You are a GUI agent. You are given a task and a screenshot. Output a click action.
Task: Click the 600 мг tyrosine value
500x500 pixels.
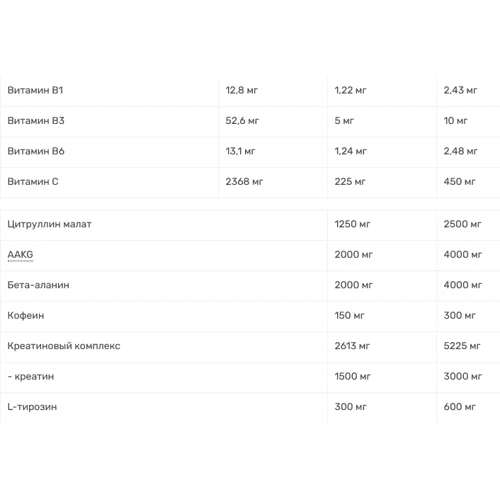coord(459,407)
